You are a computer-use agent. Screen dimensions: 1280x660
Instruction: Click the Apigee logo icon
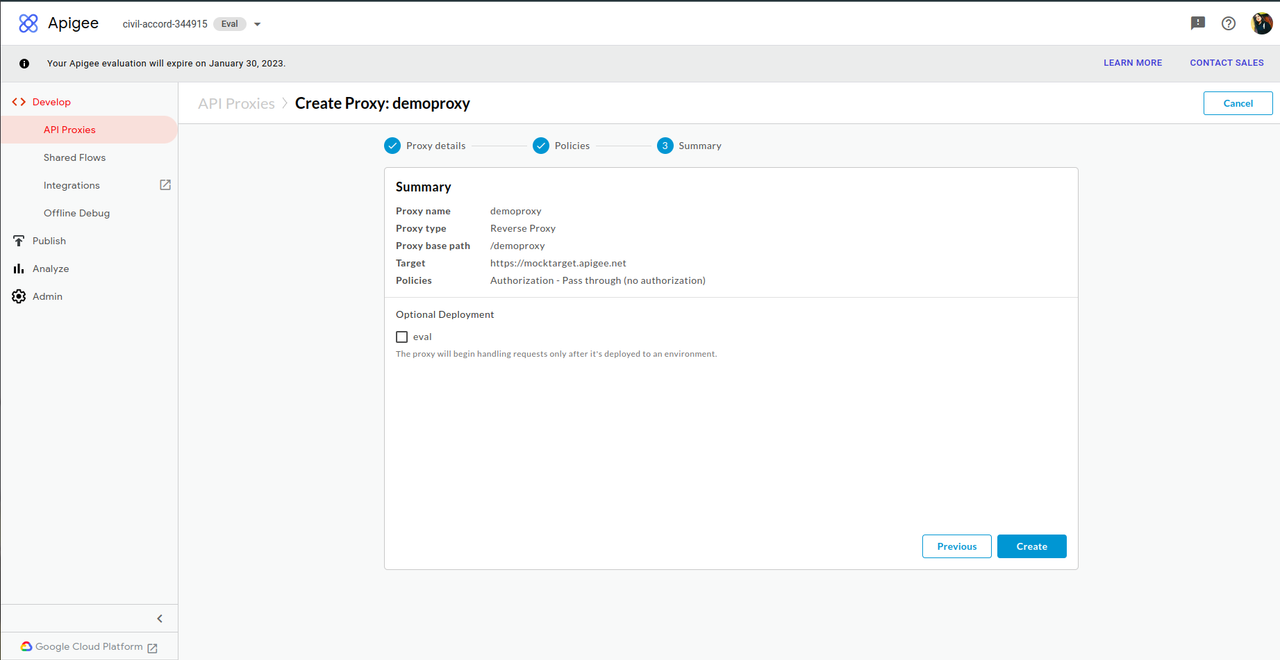(28, 23)
